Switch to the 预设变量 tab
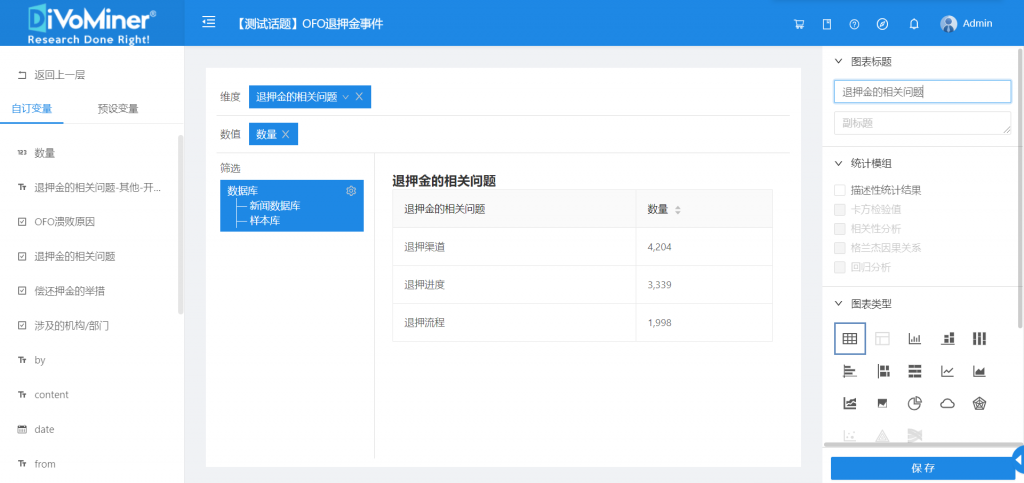The width and height of the screenshot is (1024, 483). click(118, 108)
